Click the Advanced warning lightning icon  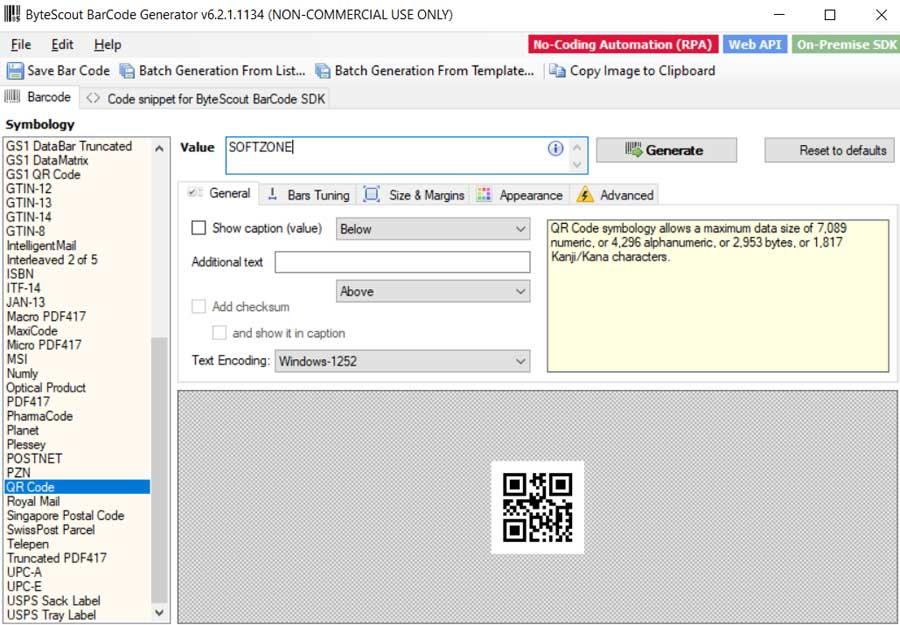pyautogui.click(x=585, y=195)
